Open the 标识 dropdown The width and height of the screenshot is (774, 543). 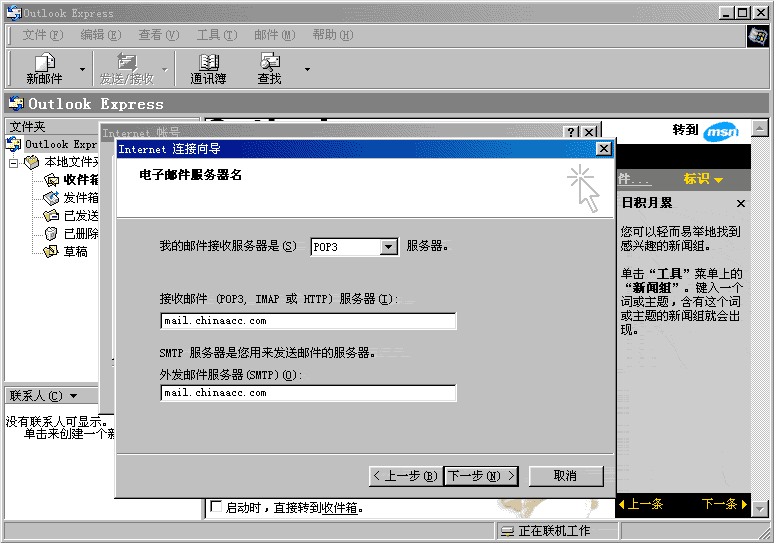(x=703, y=179)
